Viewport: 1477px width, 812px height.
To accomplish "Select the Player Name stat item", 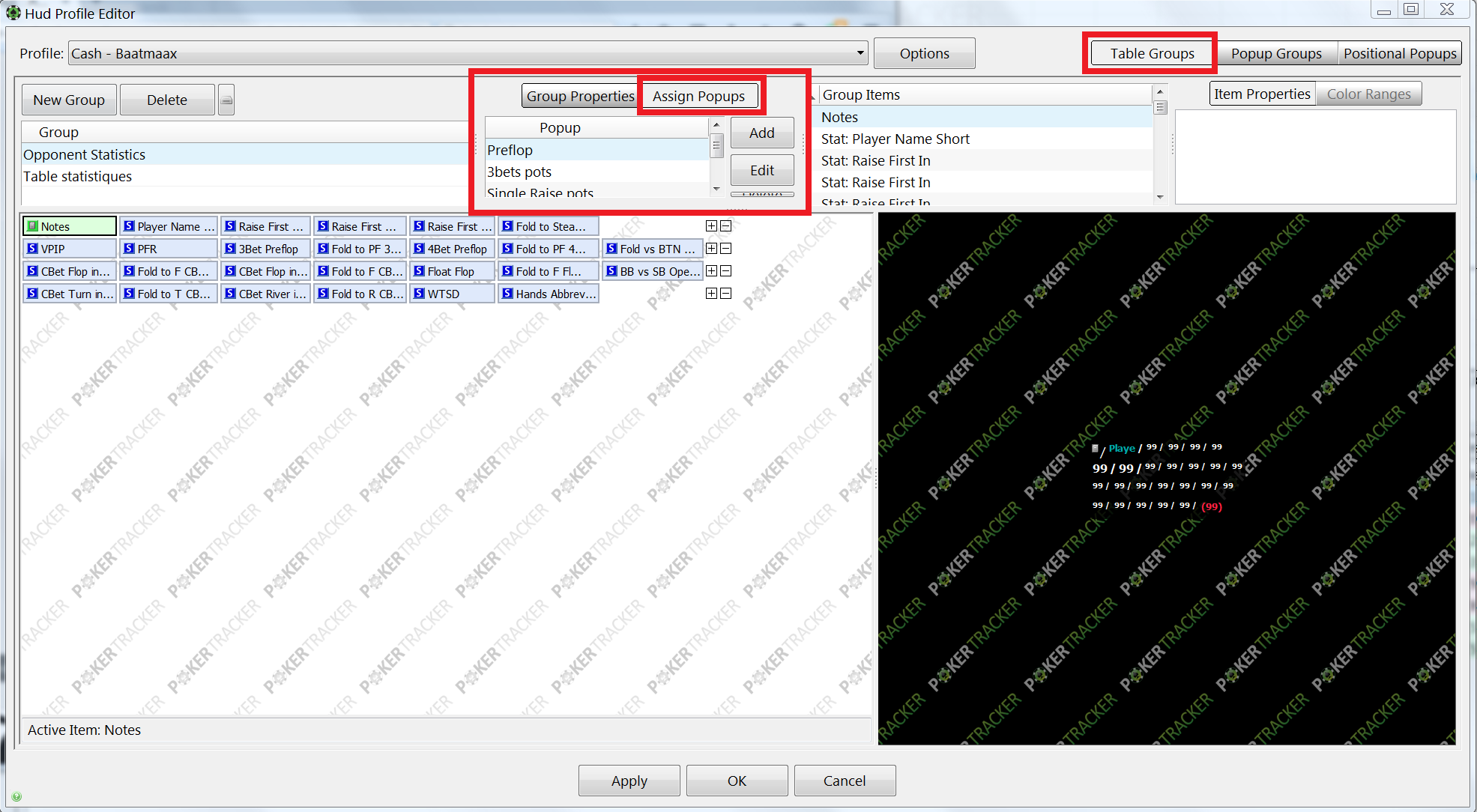I will click(x=169, y=226).
